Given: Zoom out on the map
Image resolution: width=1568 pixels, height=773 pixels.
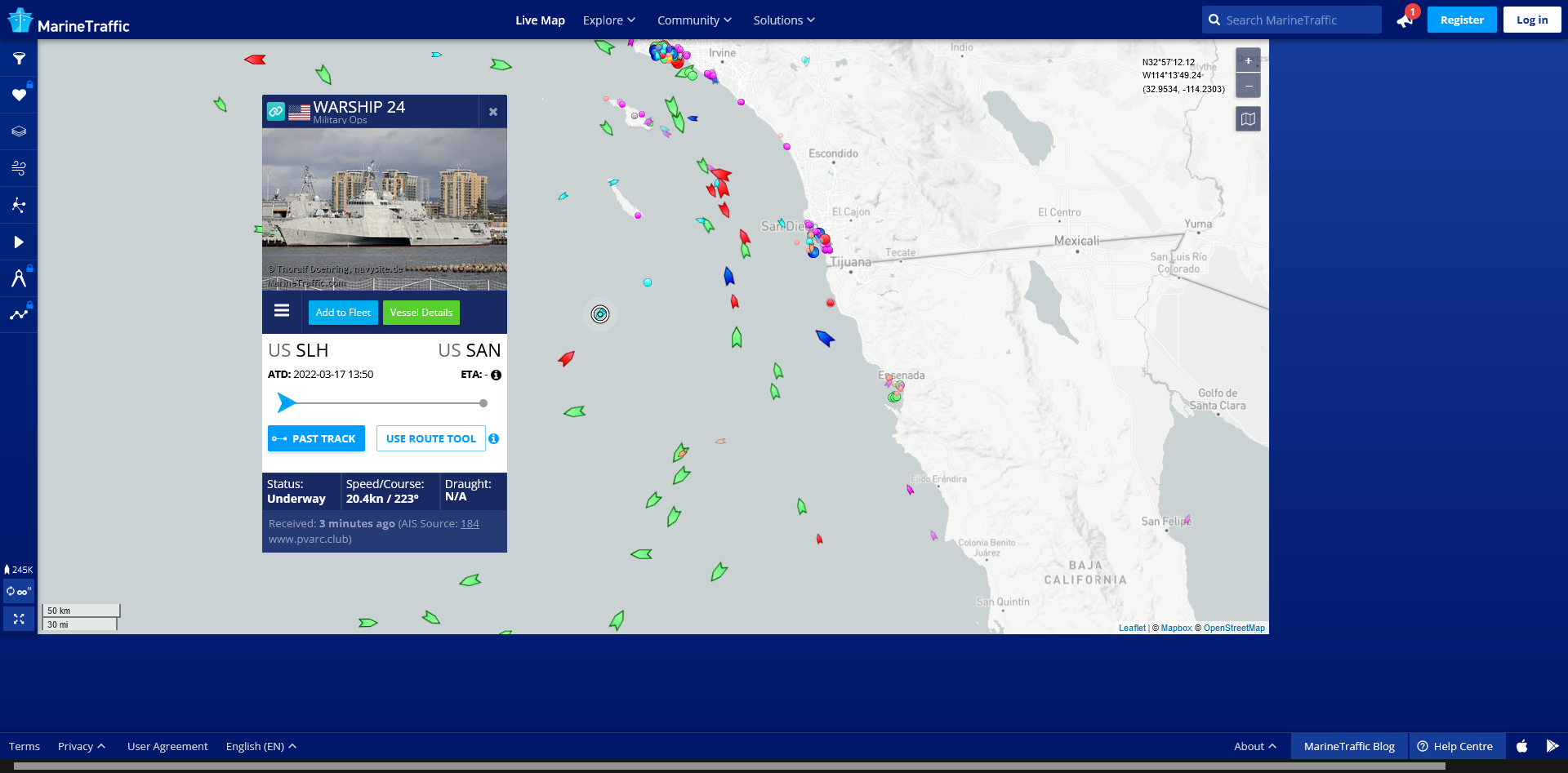Looking at the screenshot, I should coord(1248,85).
